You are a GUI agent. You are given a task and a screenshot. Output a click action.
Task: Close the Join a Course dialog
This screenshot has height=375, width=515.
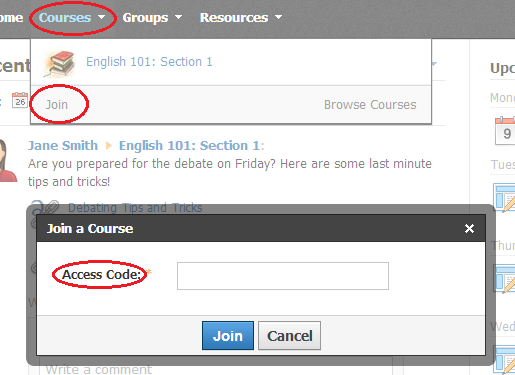(469, 229)
